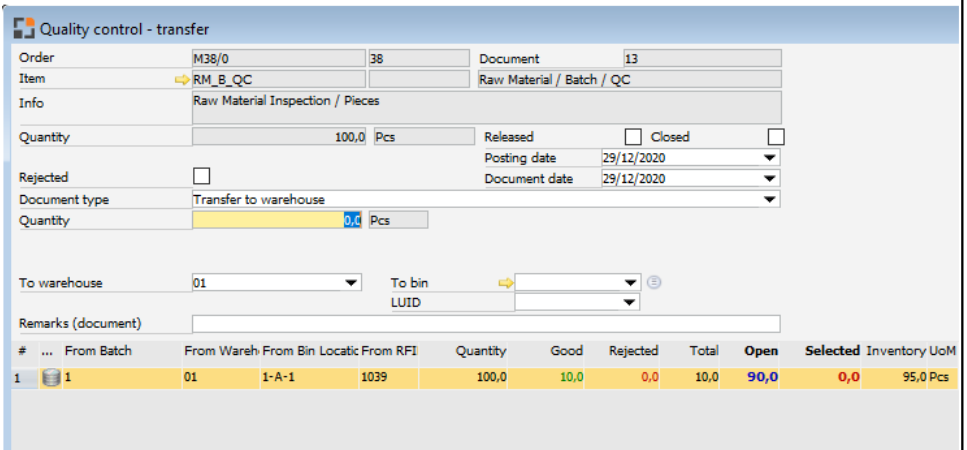The width and height of the screenshot is (967, 450).
Task: Click the yellow link arrow beside Item
Action: tap(182, 79)
